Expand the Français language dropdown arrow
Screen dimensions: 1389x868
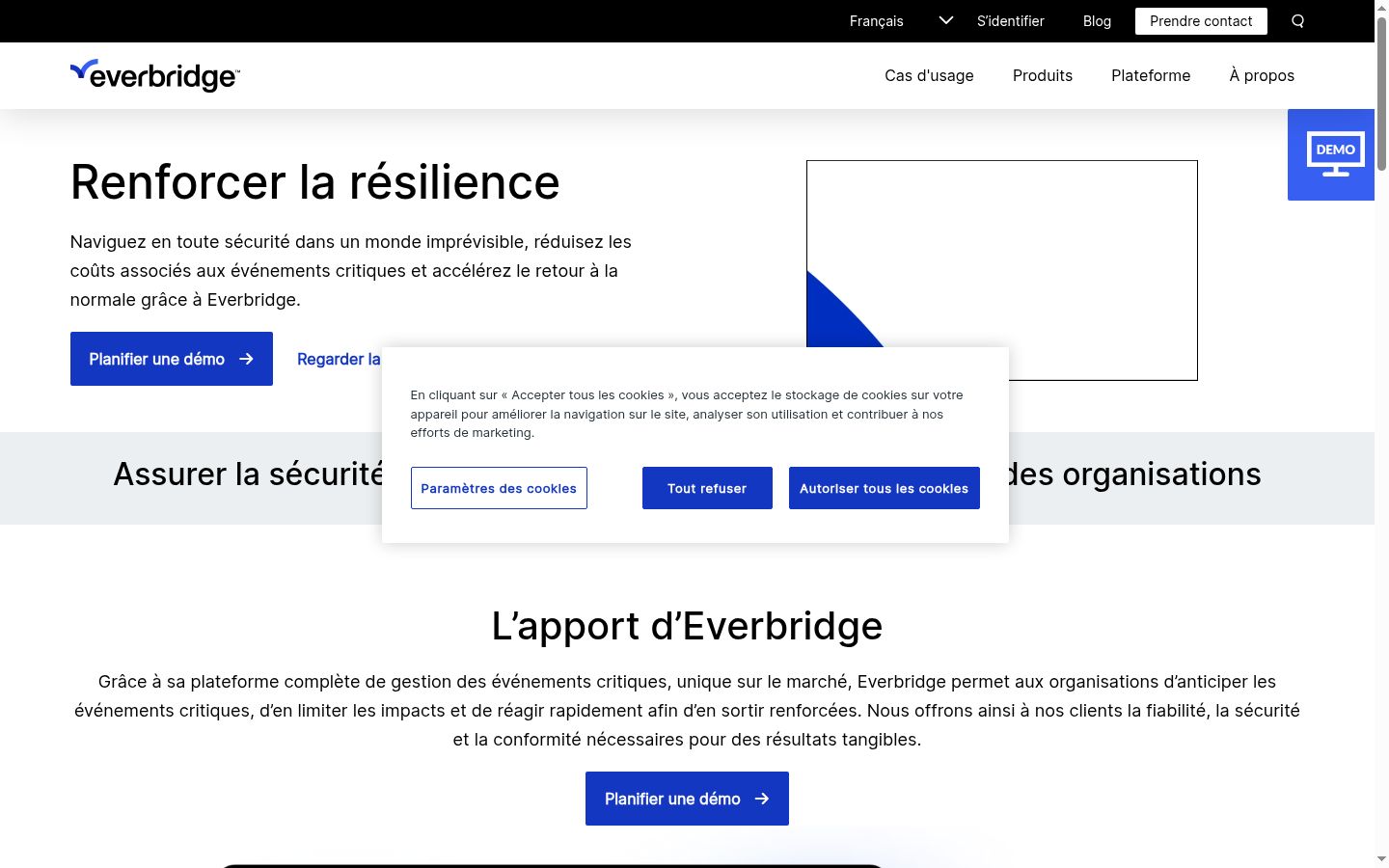coord(945,20)
